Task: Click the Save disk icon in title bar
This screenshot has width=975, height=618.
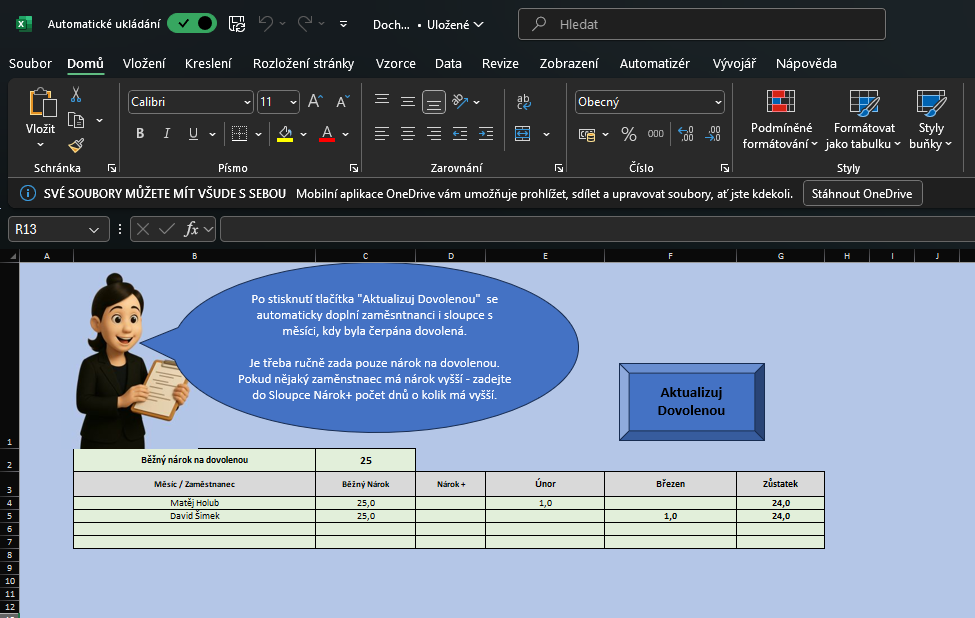Action: (237, 24)
